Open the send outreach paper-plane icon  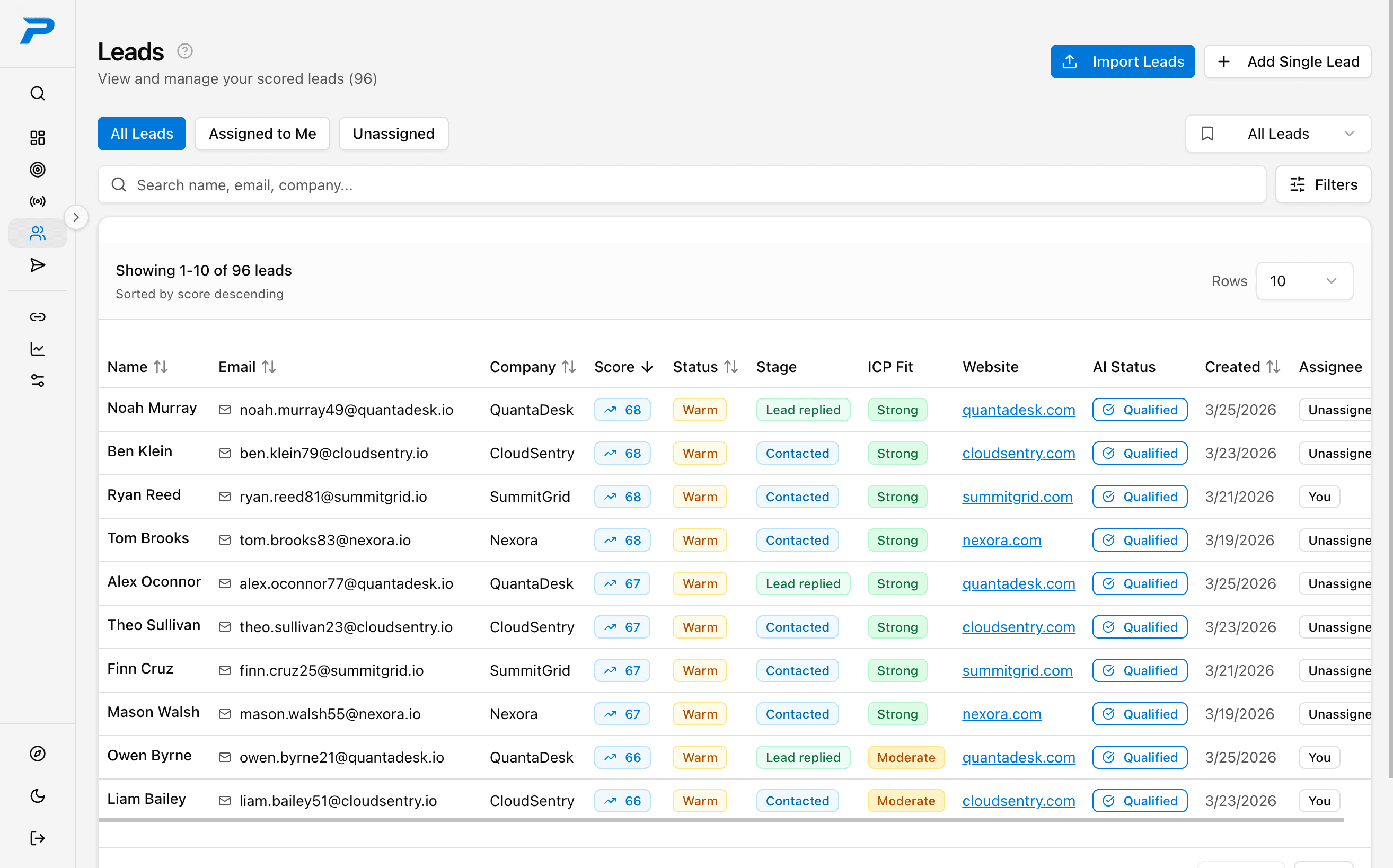point(37,264)
